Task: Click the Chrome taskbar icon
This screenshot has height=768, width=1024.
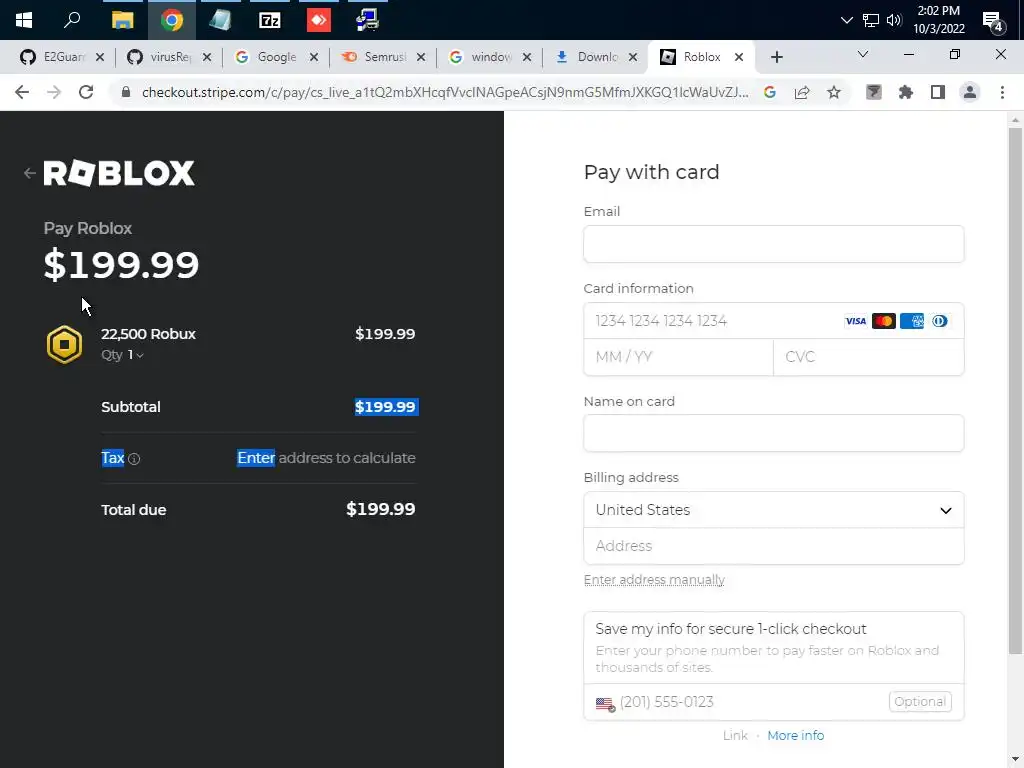Action: tap(172, 20)
